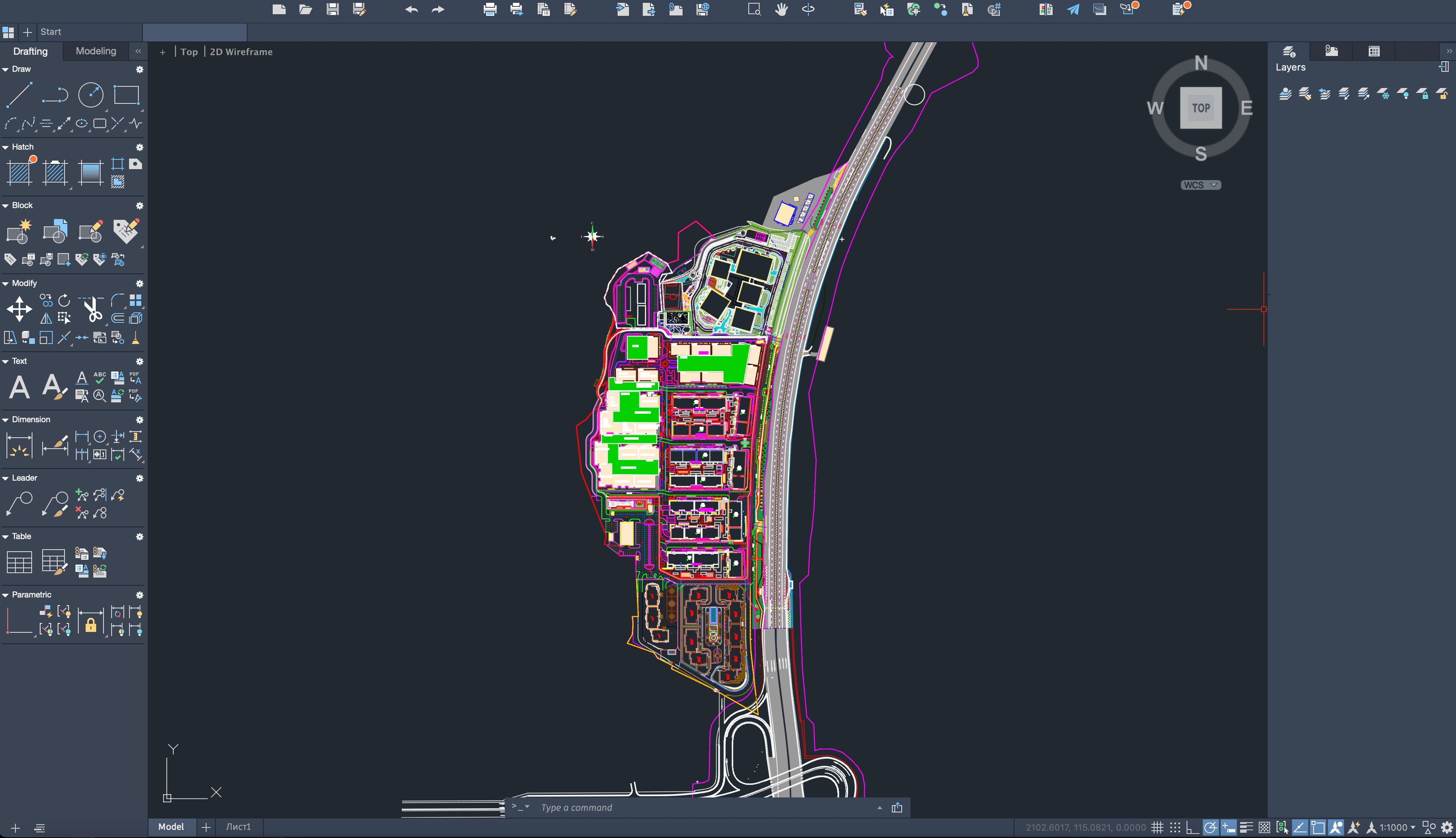1456x838 pixels.
Task: Click the Open file folder icon
Action: click(x=305, y=9)
